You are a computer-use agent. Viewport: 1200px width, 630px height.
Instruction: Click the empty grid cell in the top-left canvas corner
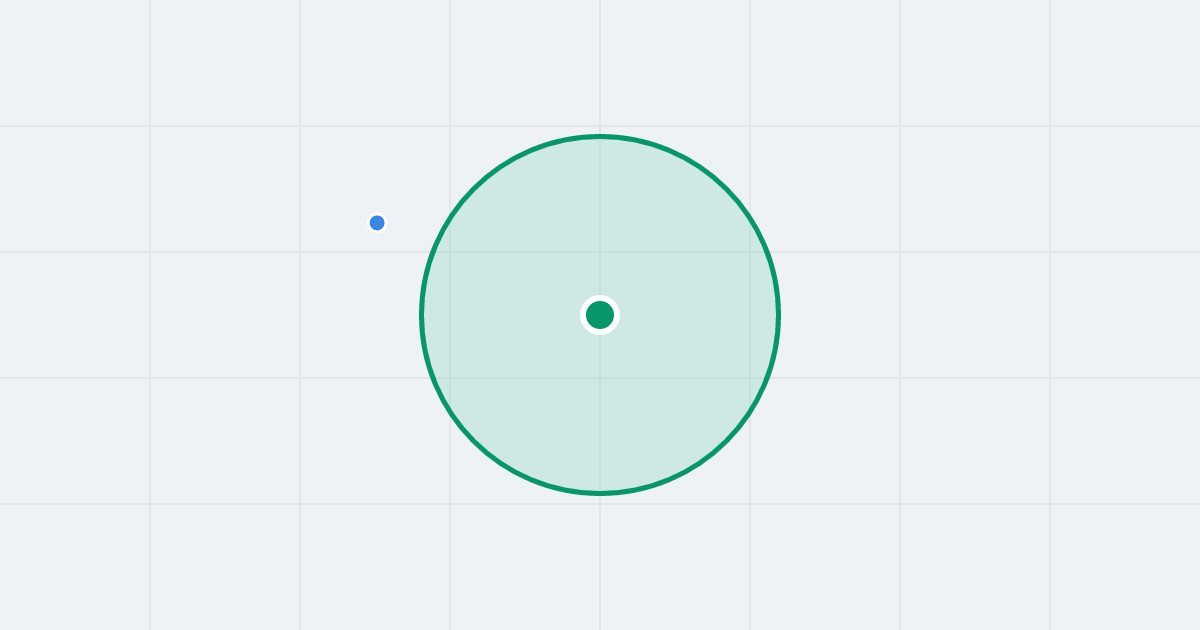(x=75, y=63)
